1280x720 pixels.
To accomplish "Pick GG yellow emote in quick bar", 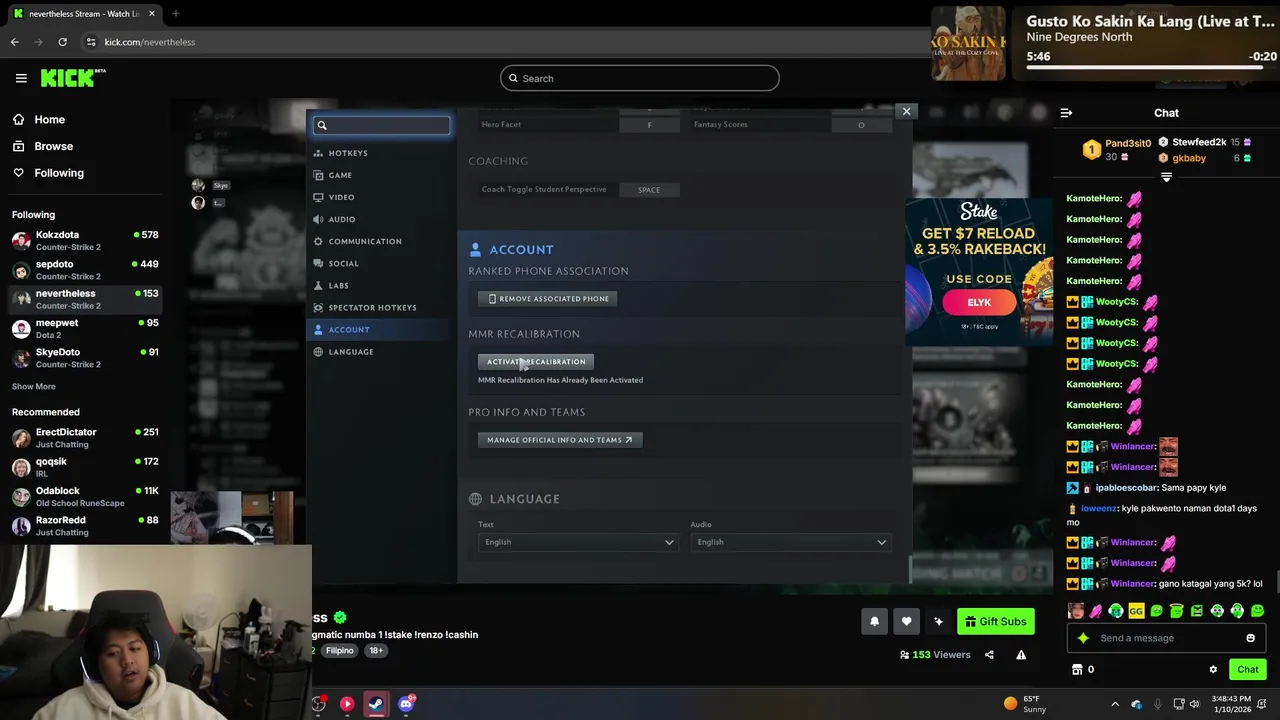I will [x=1136, y=611].
